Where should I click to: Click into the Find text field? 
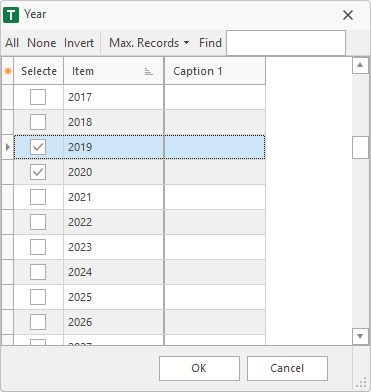(286, 43)
